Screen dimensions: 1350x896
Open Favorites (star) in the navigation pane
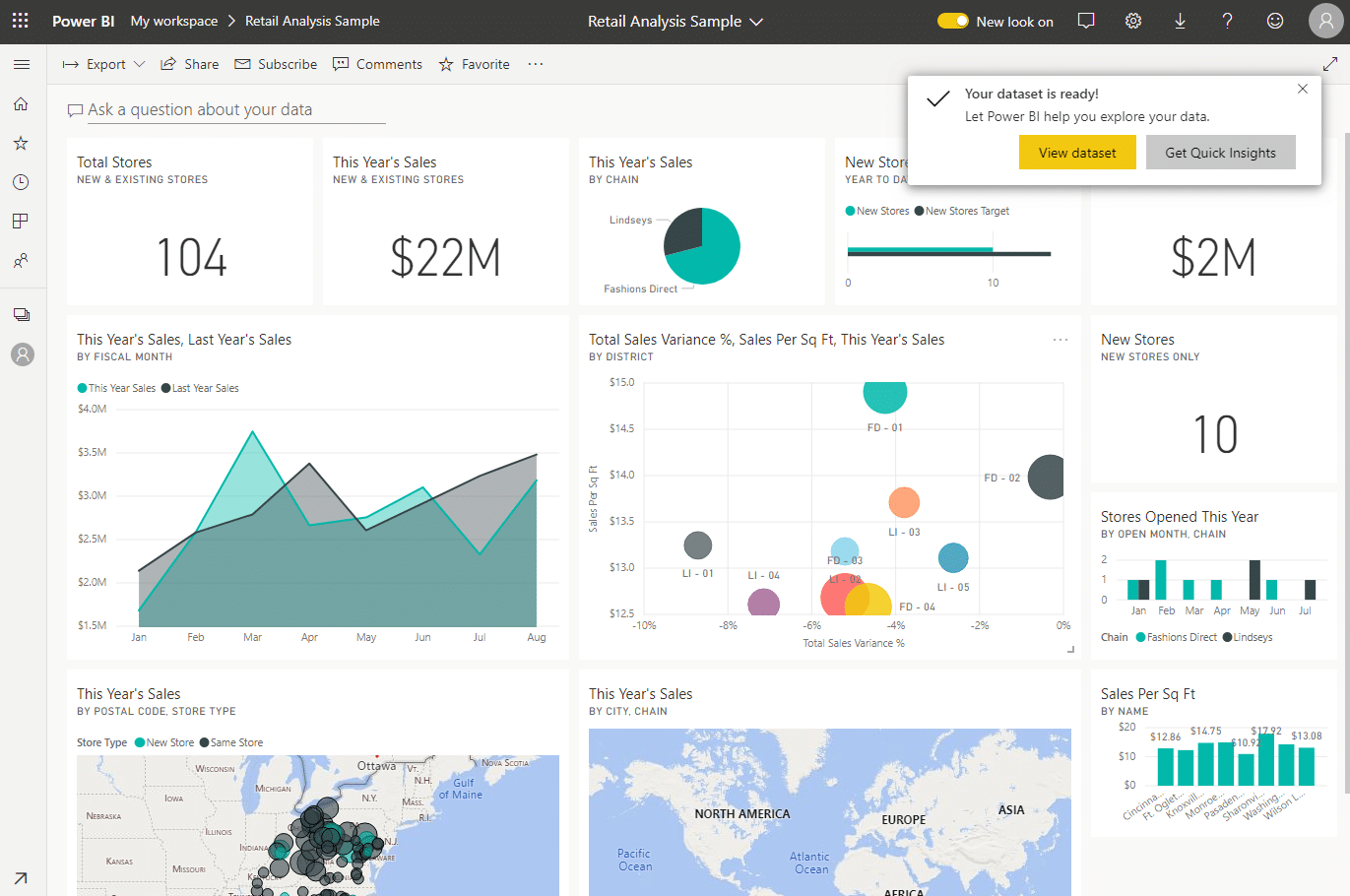coord(22,143)
